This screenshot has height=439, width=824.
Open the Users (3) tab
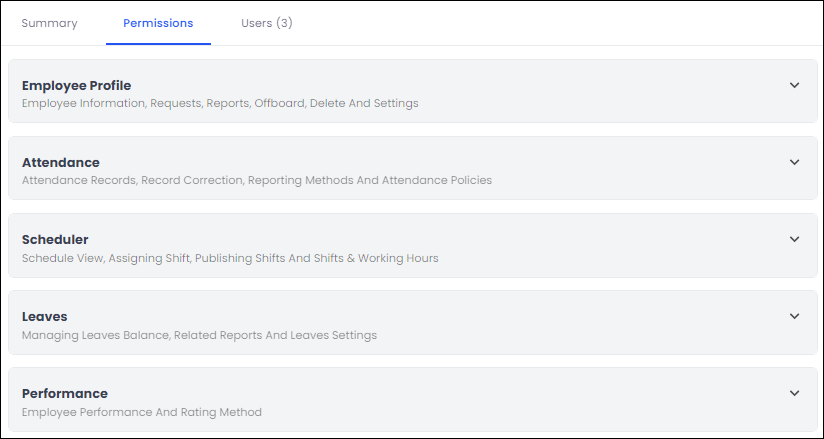coord(266,23)
